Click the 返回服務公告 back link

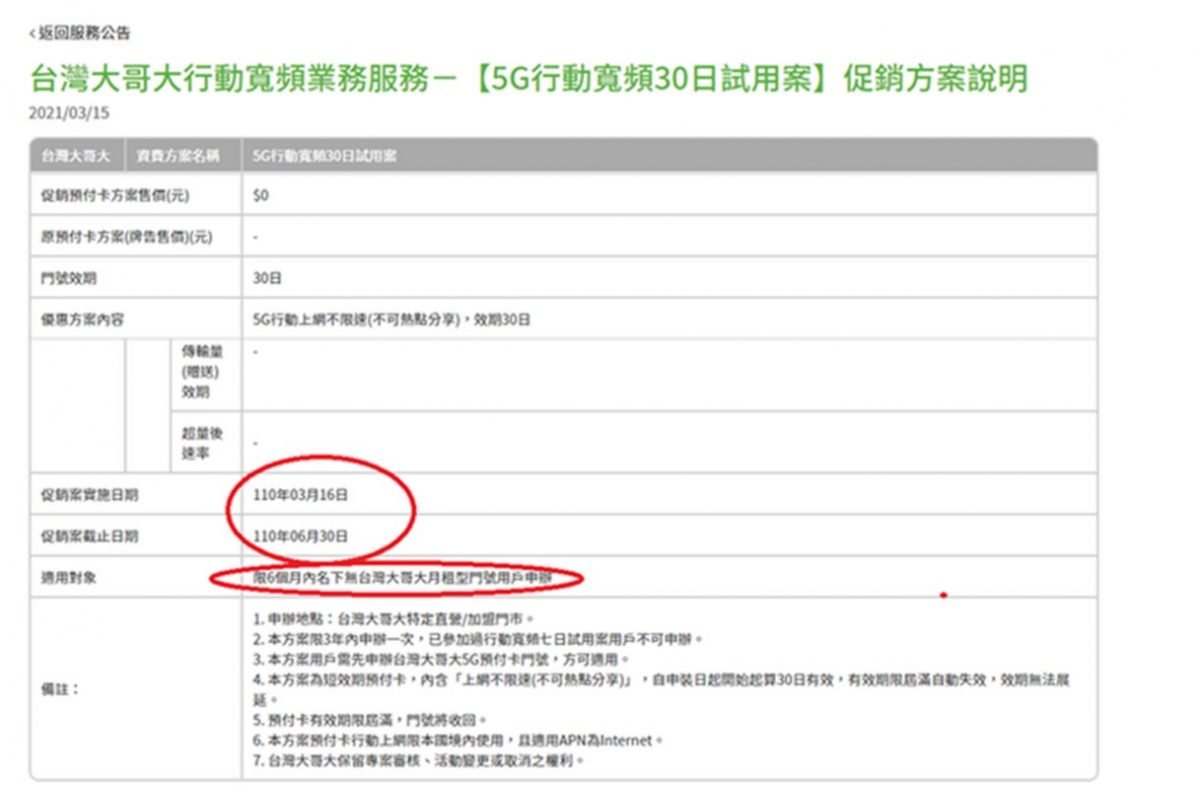84,34
